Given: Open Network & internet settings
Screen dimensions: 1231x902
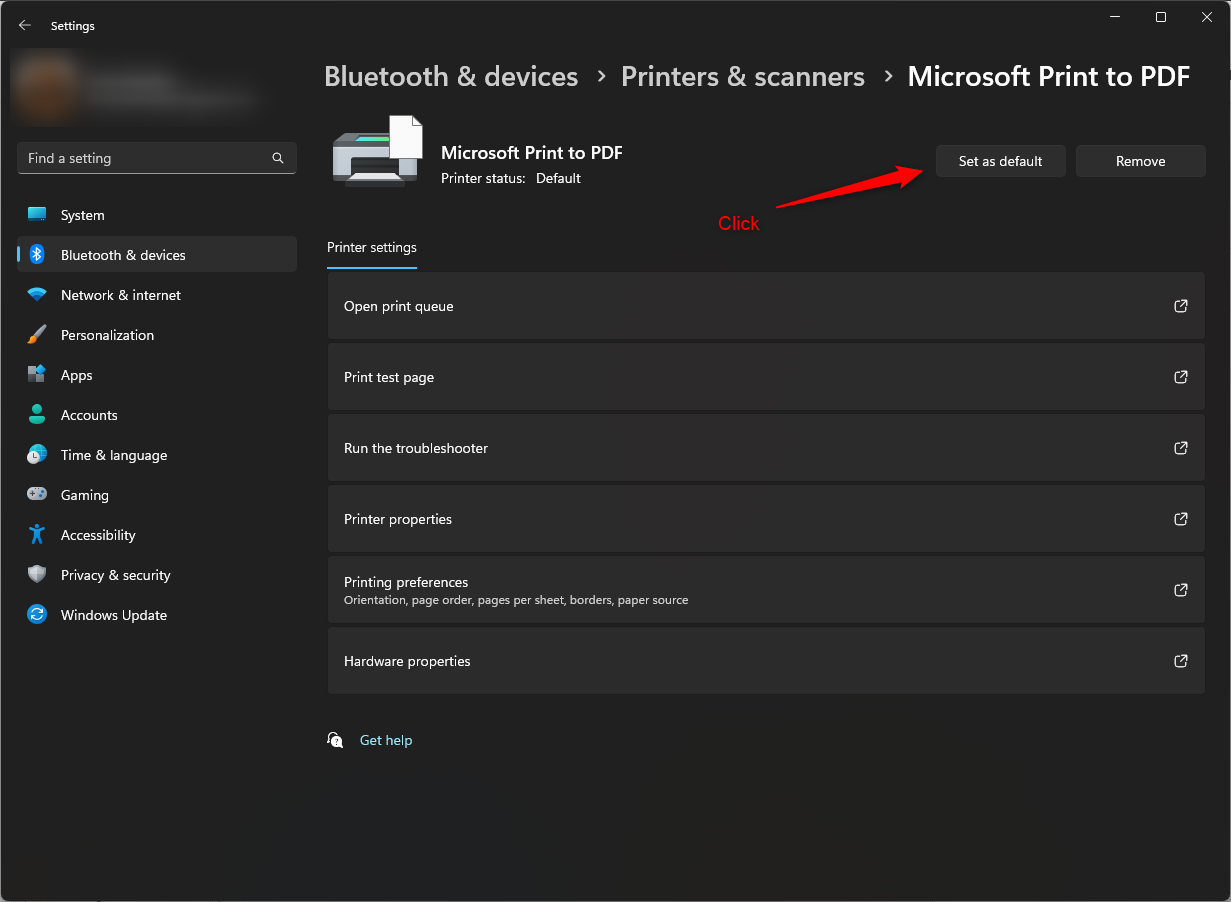Looking at the screenshot, I should pos(157,295).
